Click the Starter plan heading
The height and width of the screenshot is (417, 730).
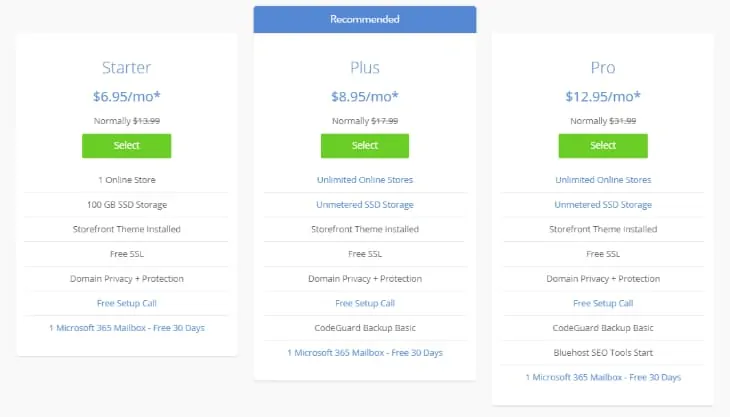(127, 68)
